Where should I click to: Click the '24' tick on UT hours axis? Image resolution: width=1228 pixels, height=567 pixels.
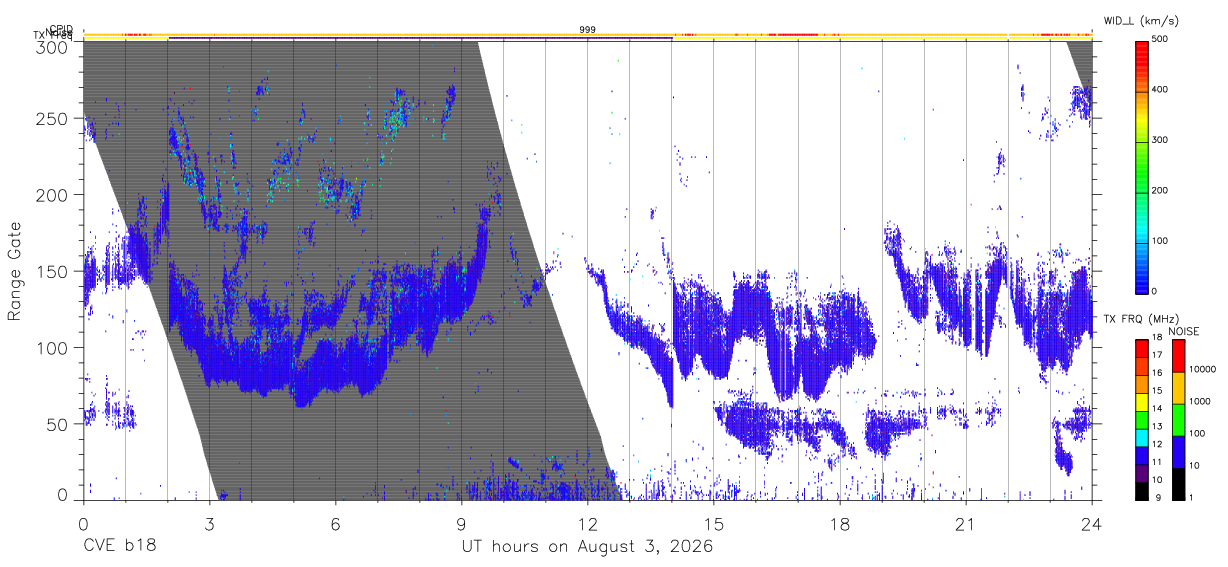[1091, 524]
